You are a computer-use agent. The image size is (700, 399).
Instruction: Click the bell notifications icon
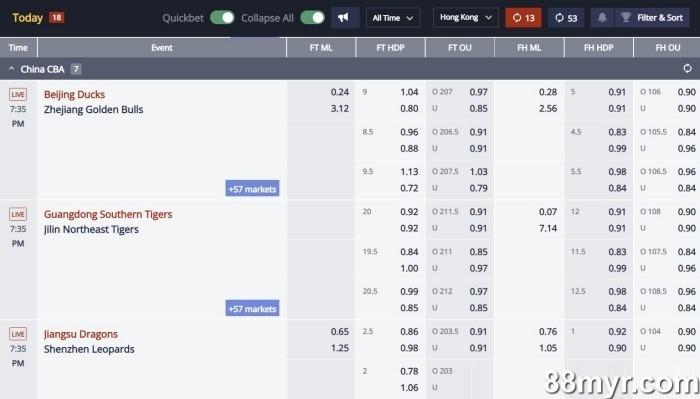602,18
